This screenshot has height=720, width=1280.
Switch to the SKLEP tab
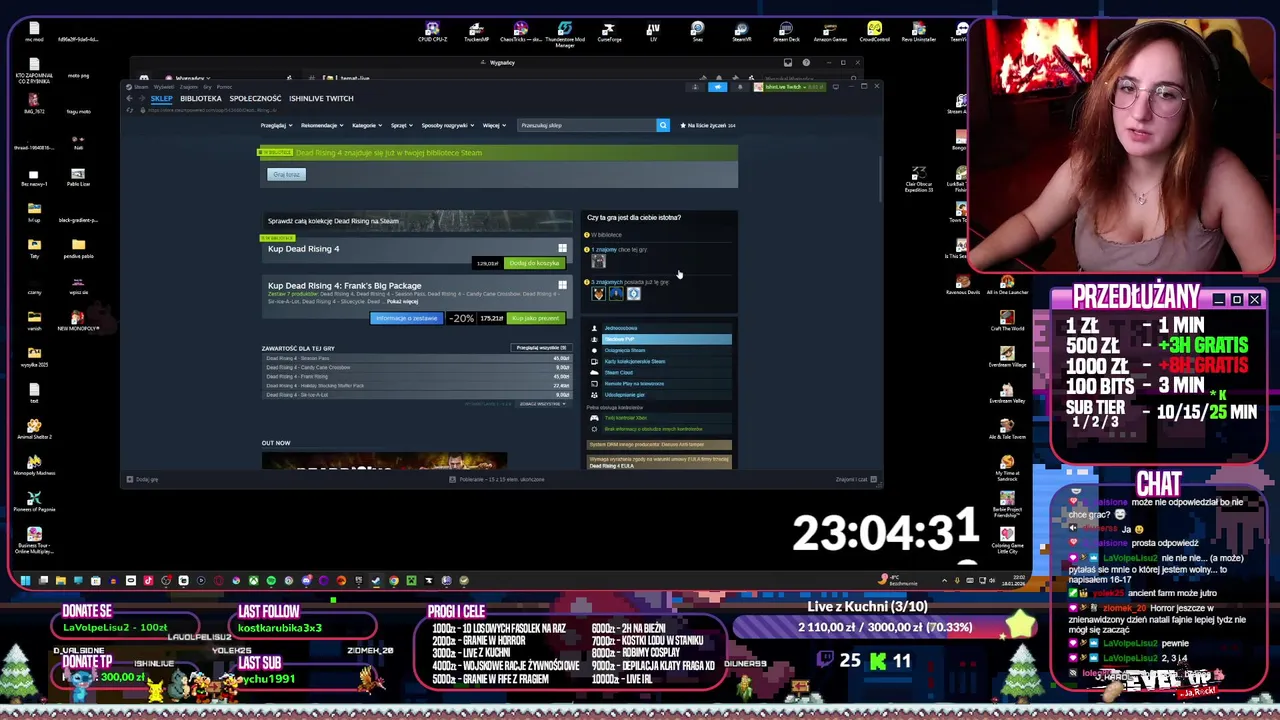[161, 99]
